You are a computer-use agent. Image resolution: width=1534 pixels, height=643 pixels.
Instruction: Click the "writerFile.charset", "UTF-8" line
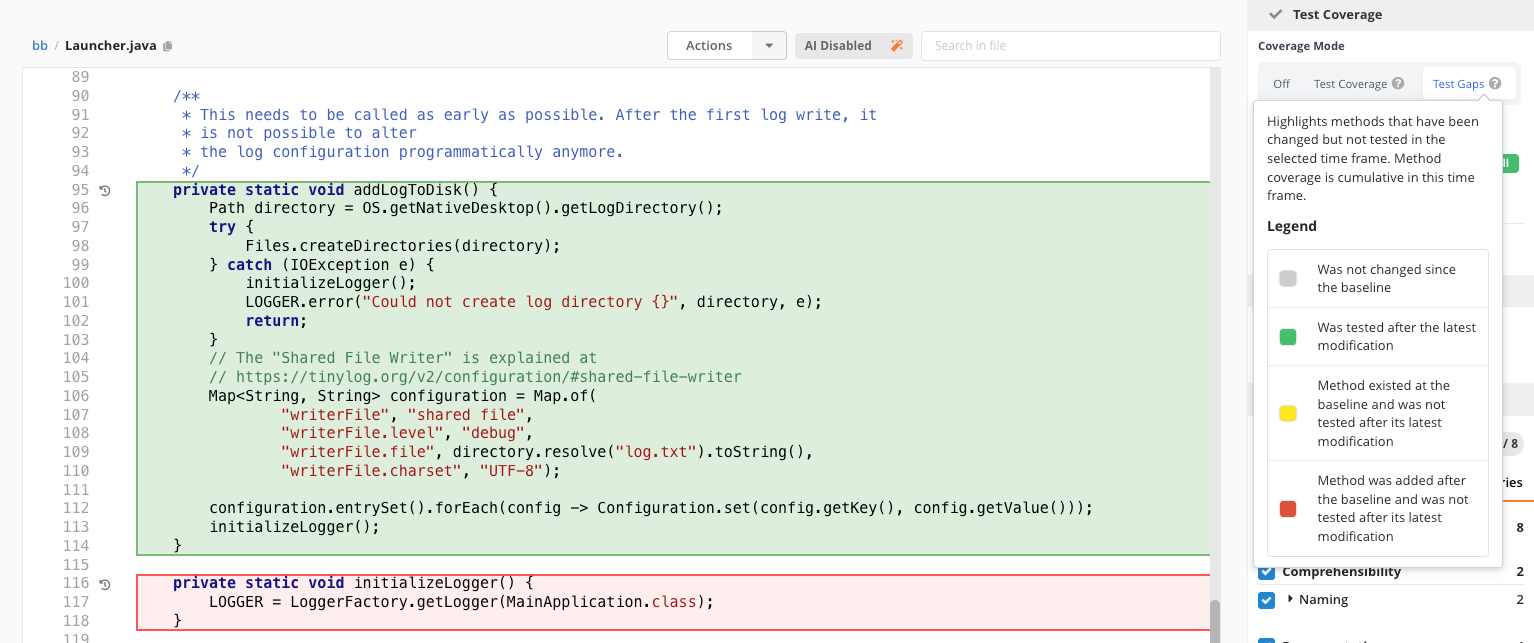[421, 471]
